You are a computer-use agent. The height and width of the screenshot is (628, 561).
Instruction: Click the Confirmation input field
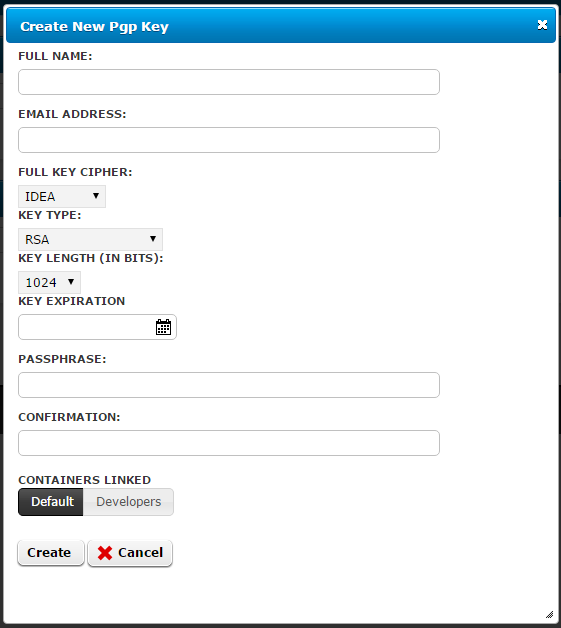pyautogui.click(x=229, y=443)
